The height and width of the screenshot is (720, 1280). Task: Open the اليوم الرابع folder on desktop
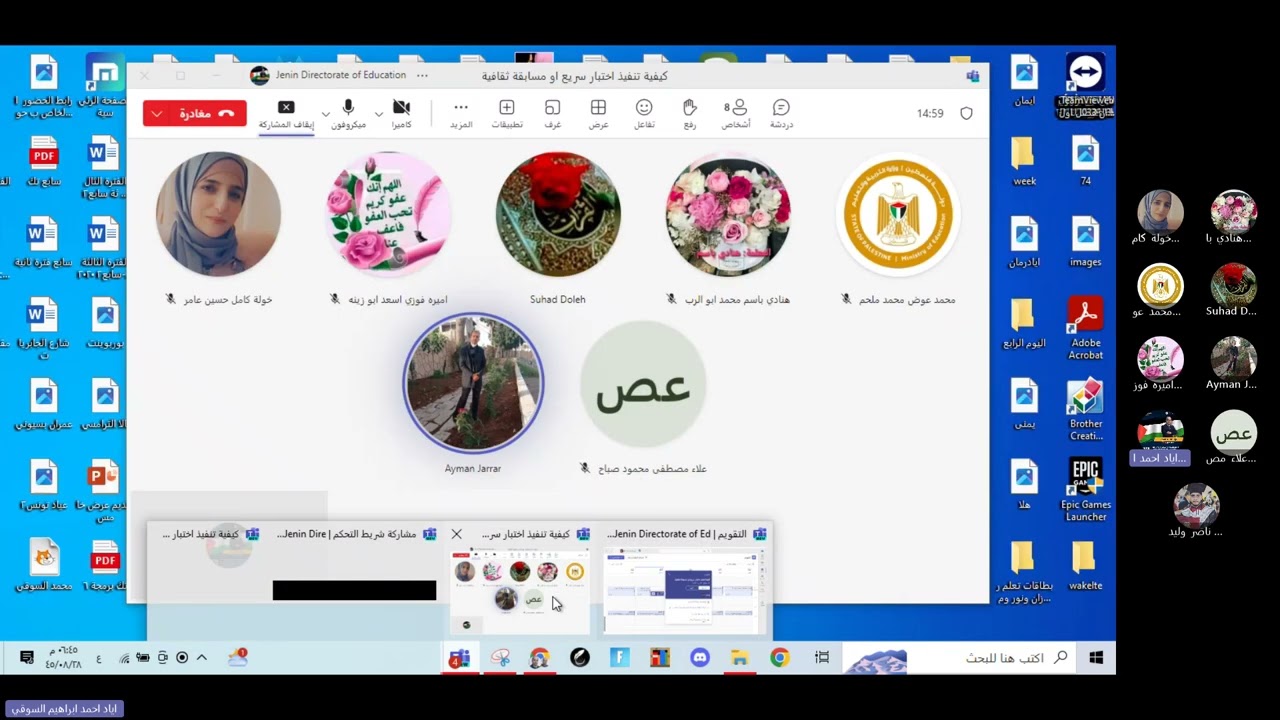pyautogui.click(x=1024, y=323)
